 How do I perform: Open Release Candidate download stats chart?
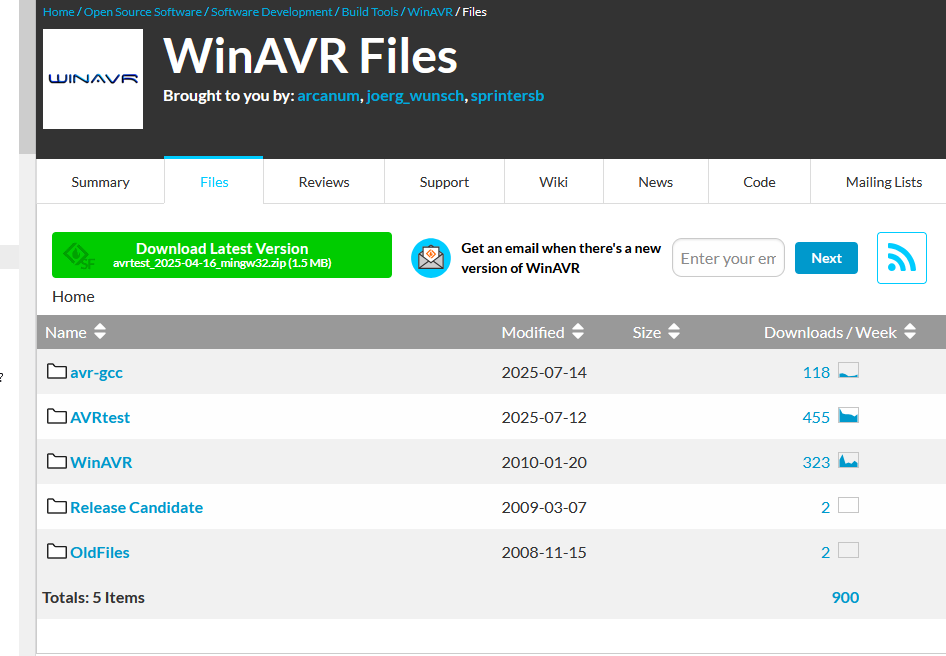click(x=848, y=505)
